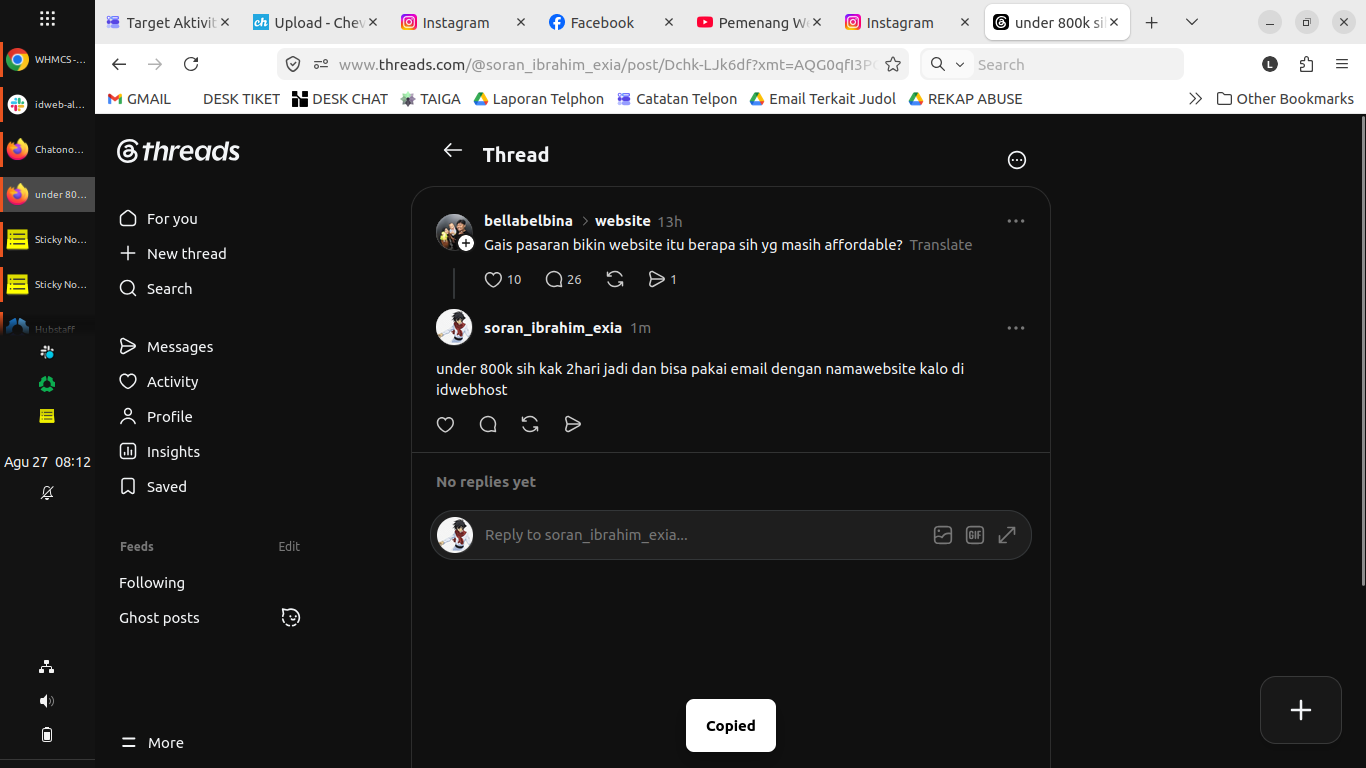This screenshot has height=768, width=1366.
Task: Attach media using the image icon in the reply box
Action: pyautogui.click(x=943, y=535)
